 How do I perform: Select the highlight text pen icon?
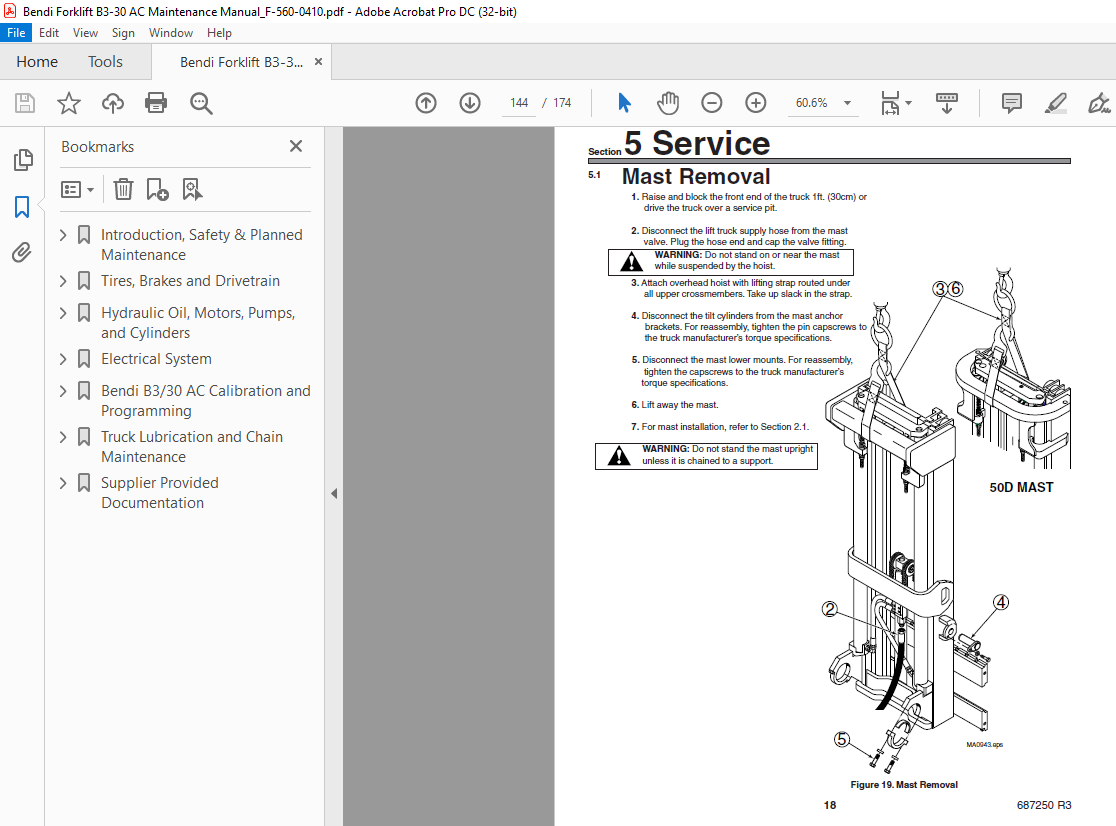coord(1055,103)
